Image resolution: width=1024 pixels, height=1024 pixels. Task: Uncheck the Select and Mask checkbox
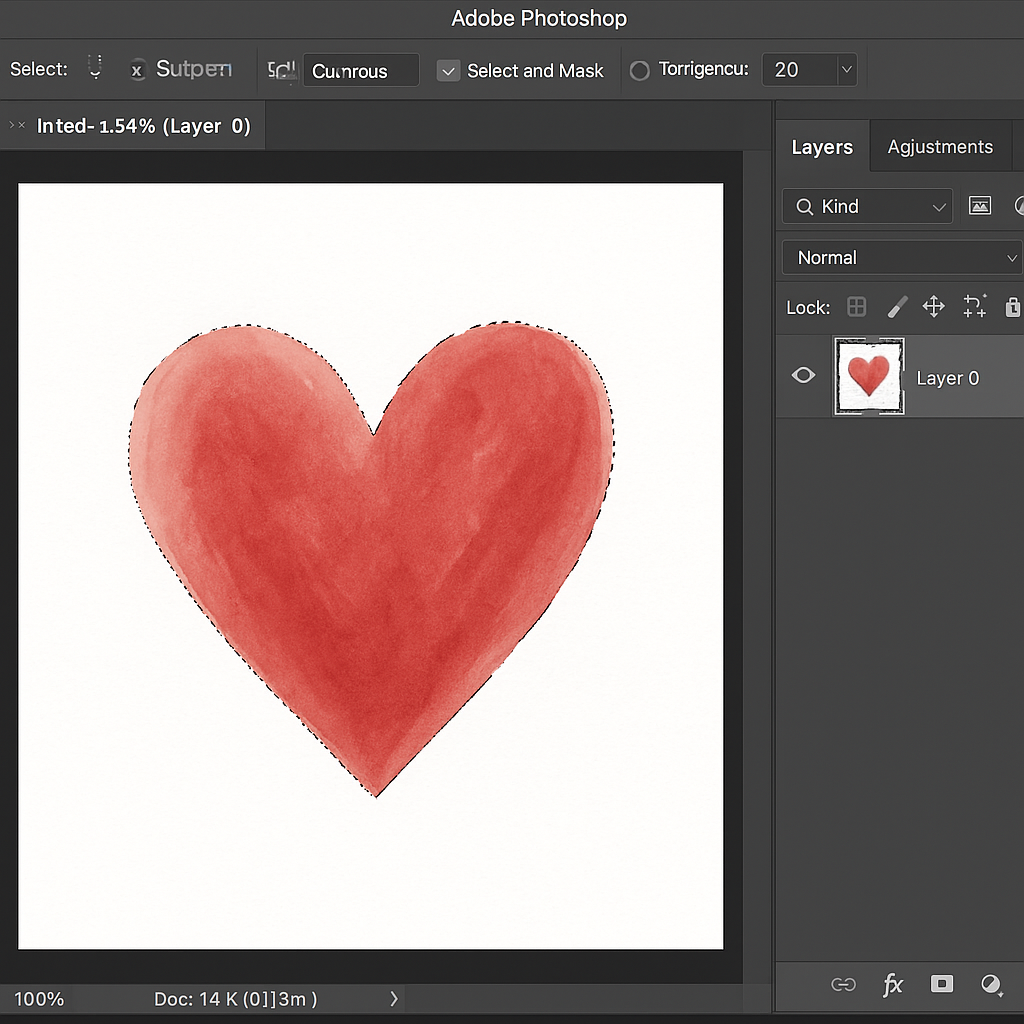coord(449,71)
